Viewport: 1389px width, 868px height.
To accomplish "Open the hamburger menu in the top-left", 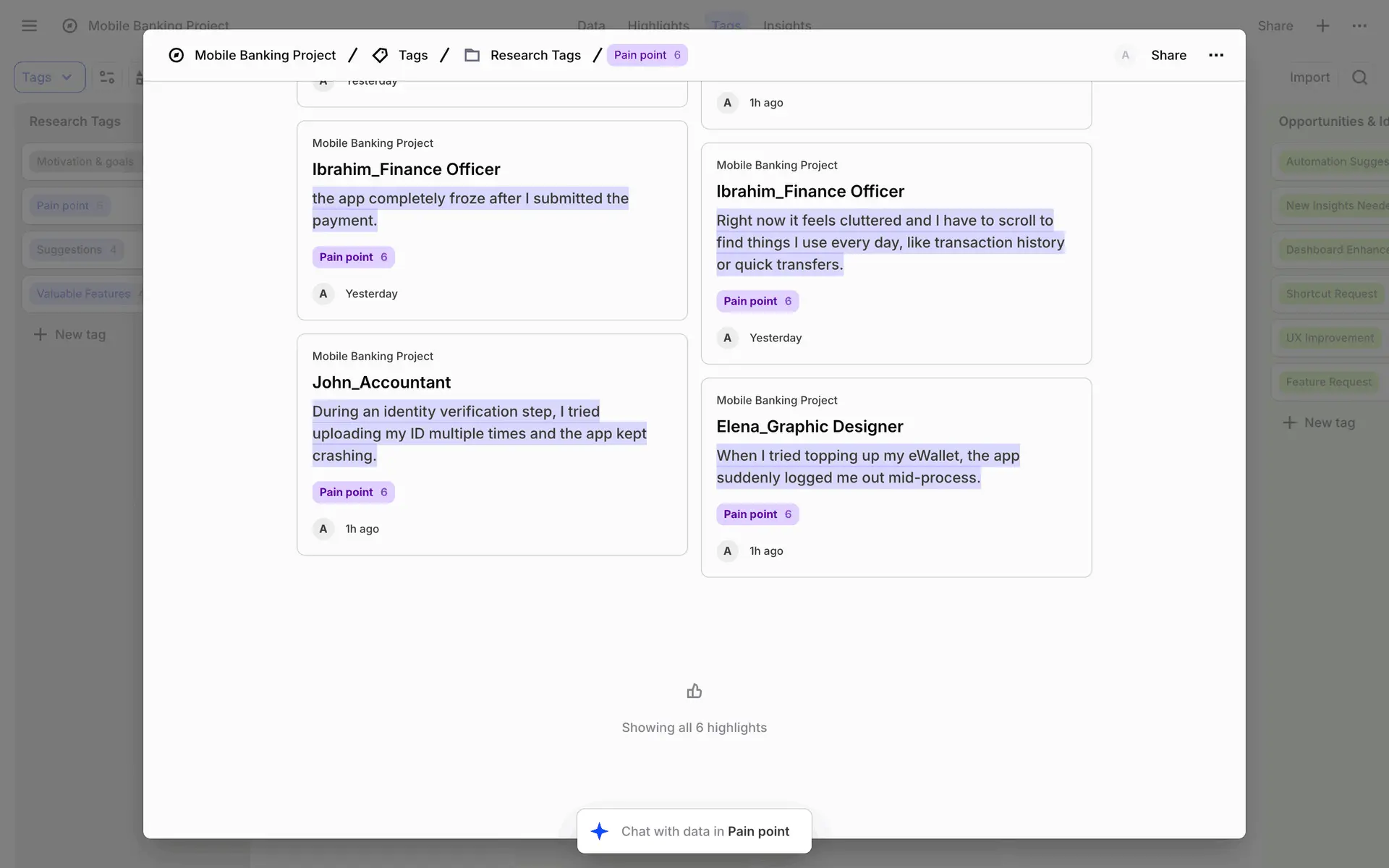I will click(29, 26).
